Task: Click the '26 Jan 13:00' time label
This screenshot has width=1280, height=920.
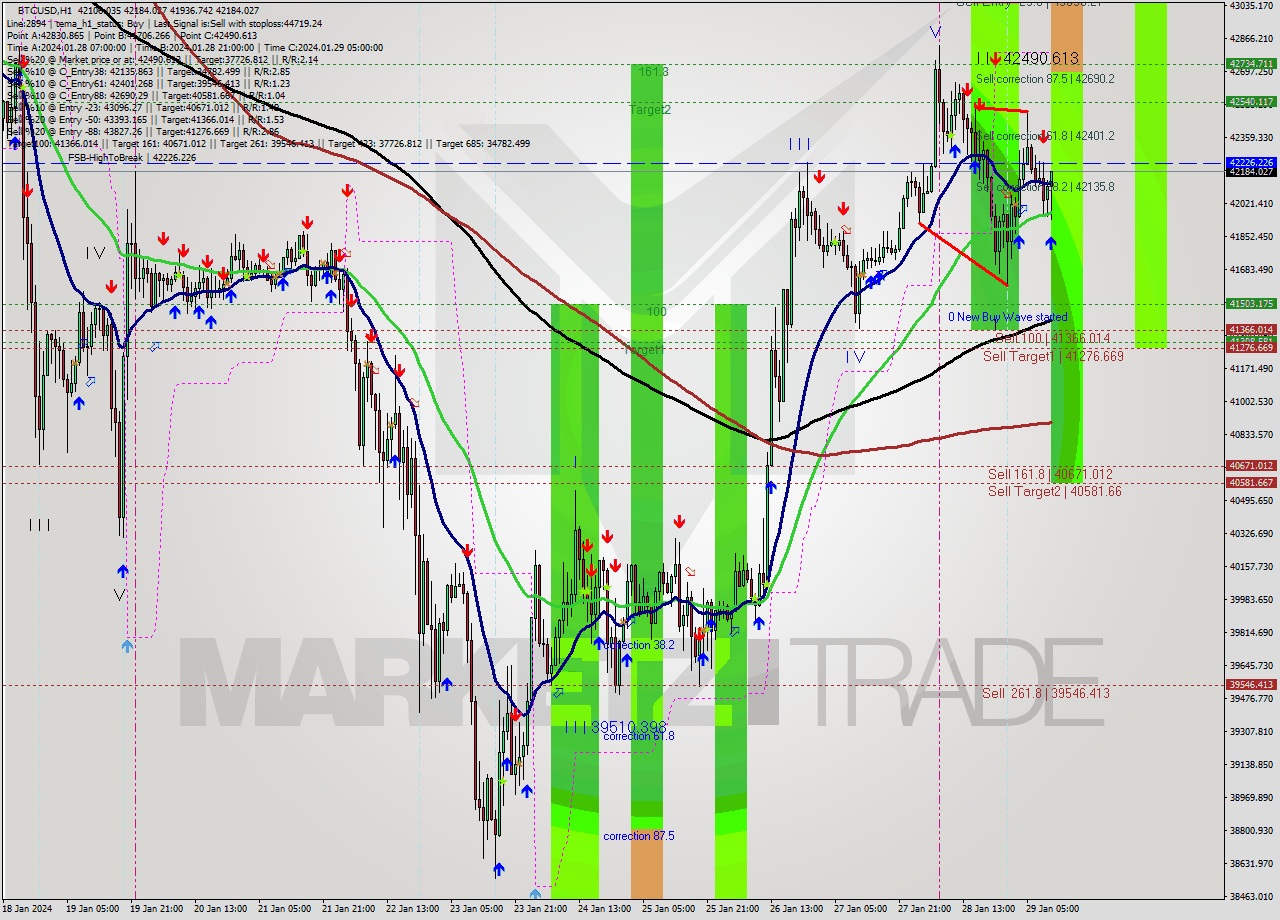Action: point(797,909)
